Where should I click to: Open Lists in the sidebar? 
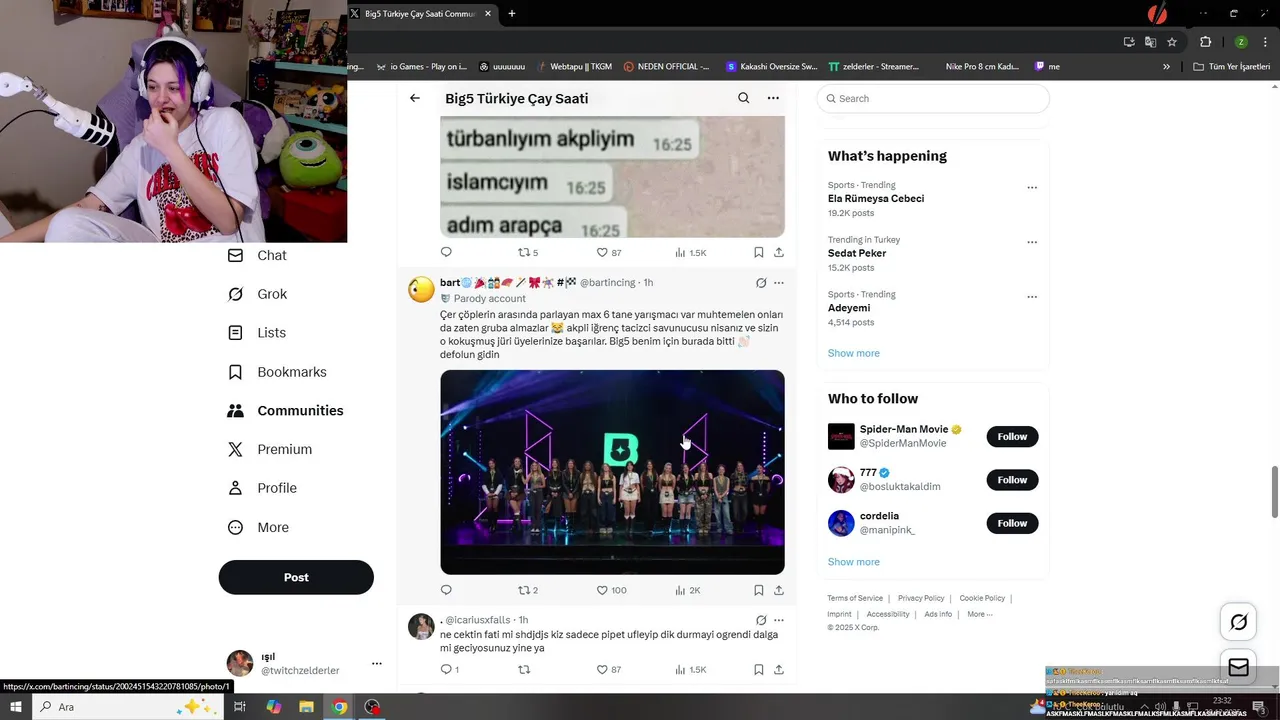click(256, 333)
